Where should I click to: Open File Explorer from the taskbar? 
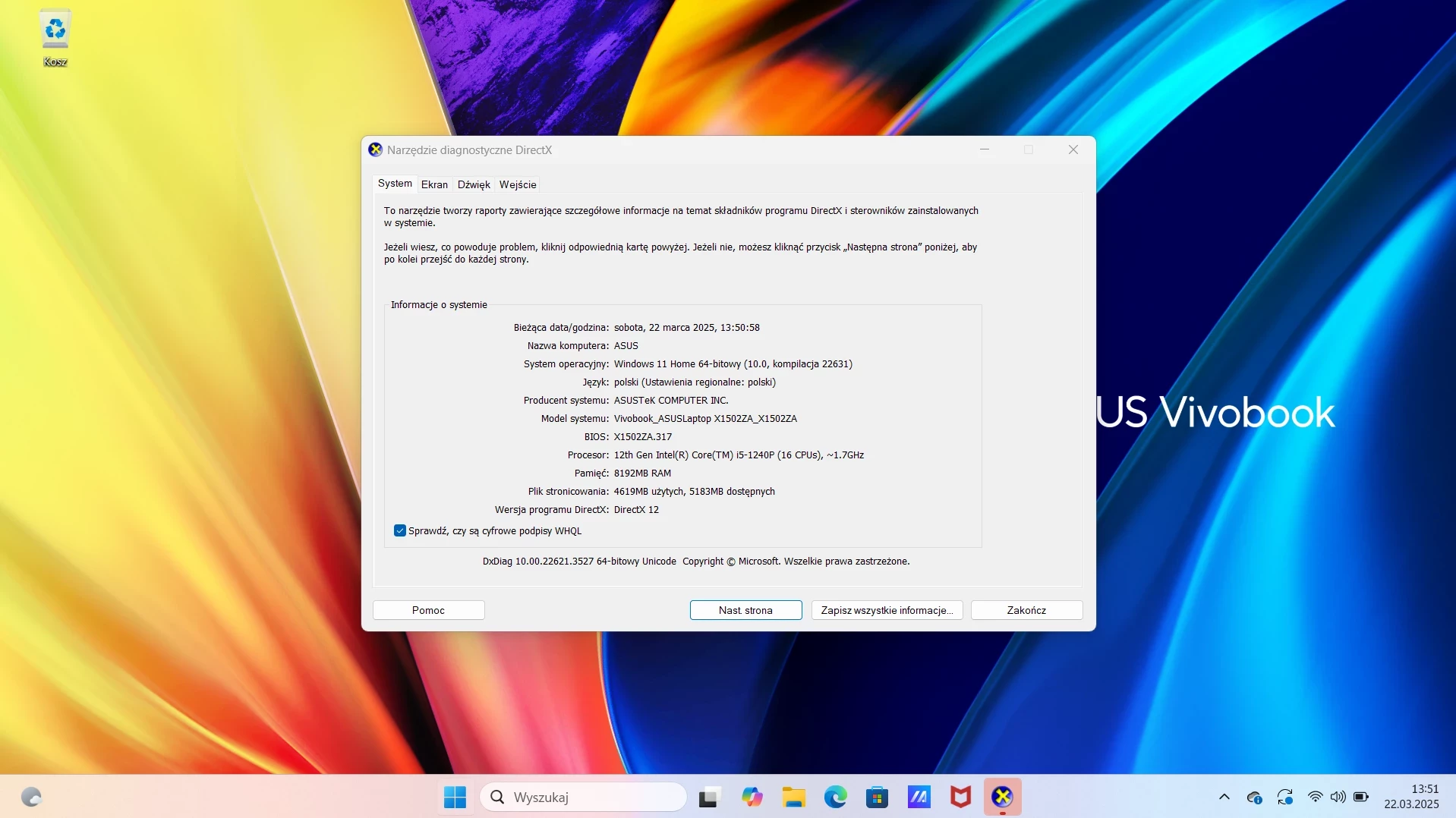point(793,797)
